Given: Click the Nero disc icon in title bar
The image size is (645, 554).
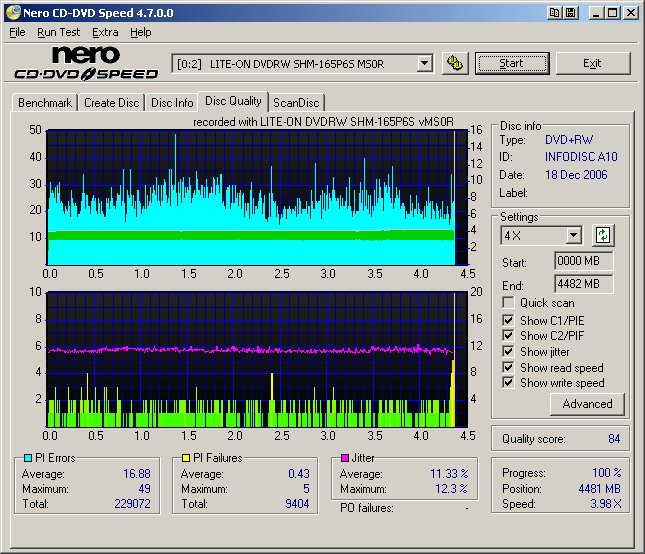Looking at the screenshot, I should pos(13,12).
